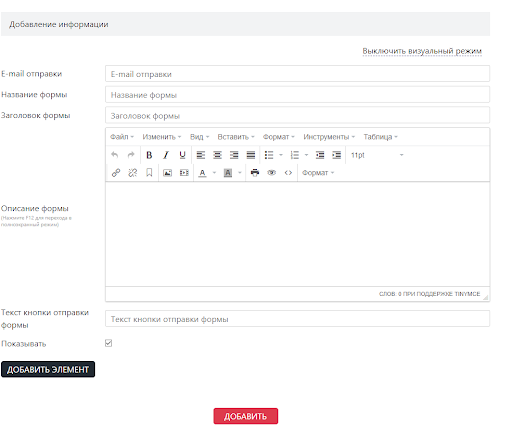Toggle Underline formatting
Screen dimensions: 512x439
pyautogui.click(x=182, y=155)
